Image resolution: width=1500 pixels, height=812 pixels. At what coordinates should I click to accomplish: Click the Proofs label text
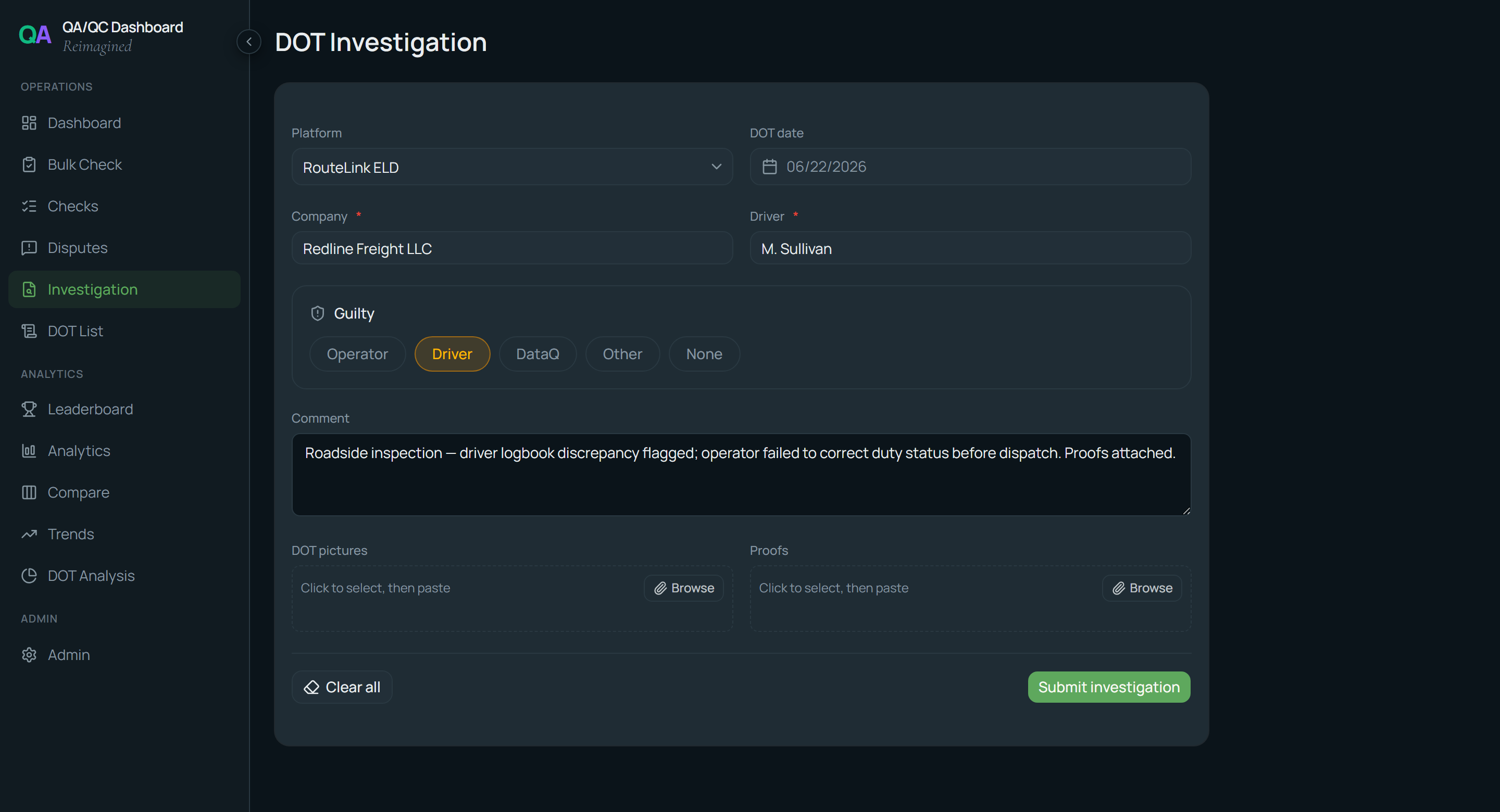coord(769,551)
